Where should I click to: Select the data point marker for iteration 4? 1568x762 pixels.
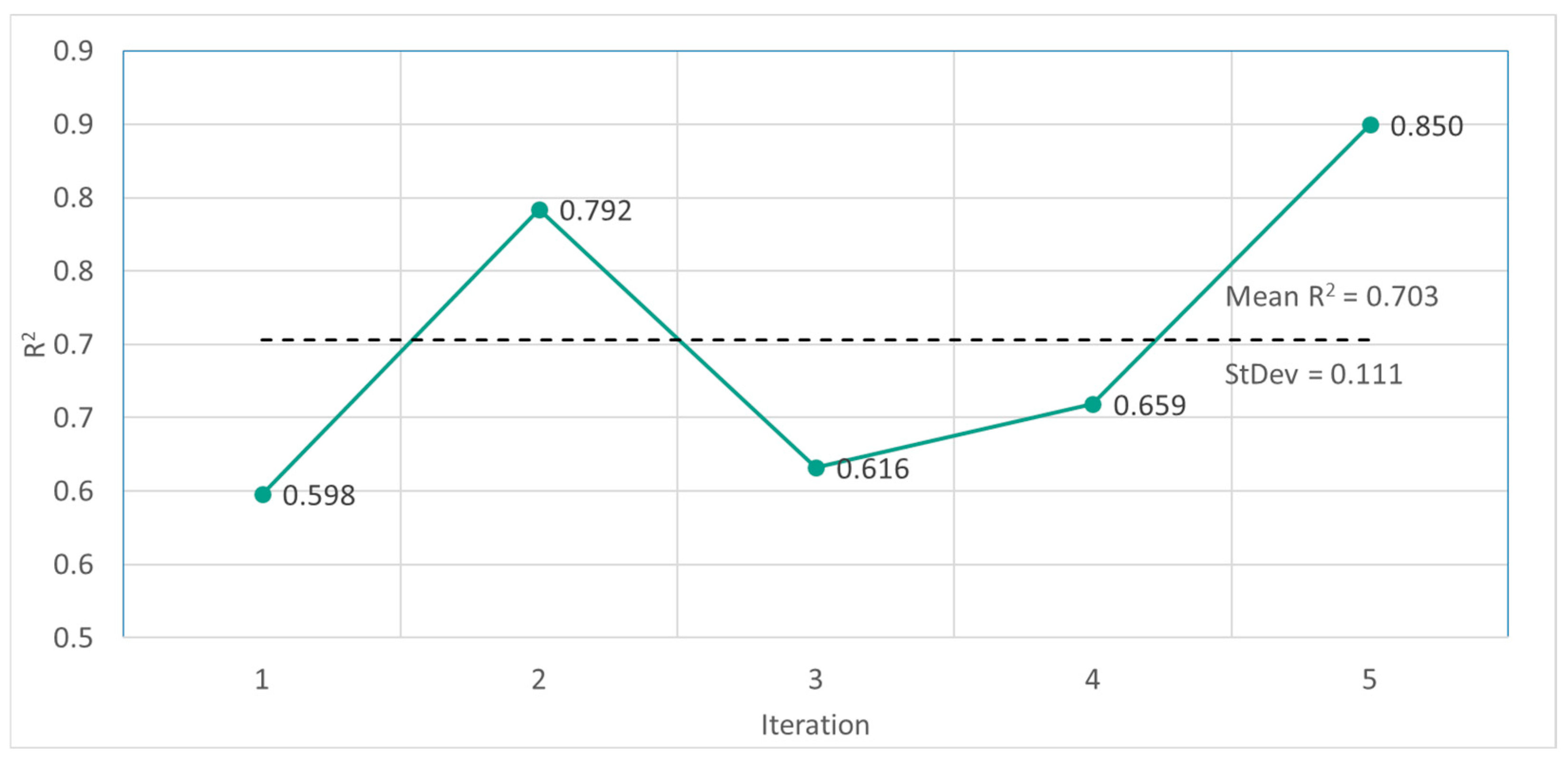pos(1093,405)
